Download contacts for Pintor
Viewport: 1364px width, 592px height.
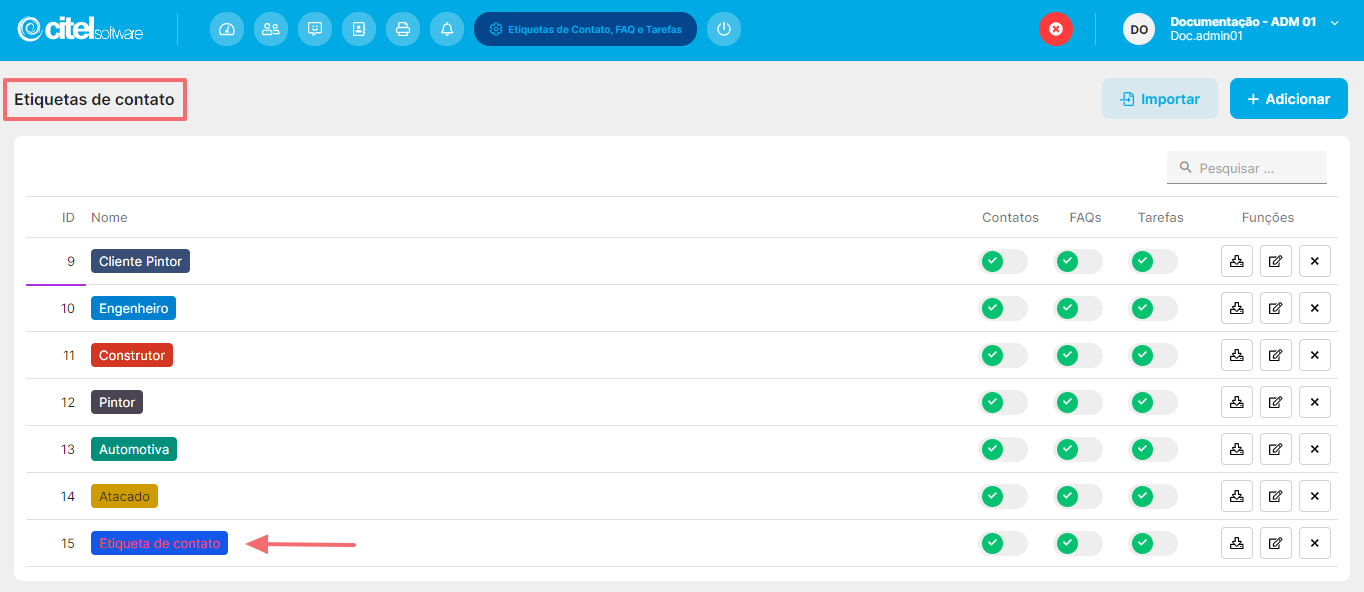[1237, 402]
